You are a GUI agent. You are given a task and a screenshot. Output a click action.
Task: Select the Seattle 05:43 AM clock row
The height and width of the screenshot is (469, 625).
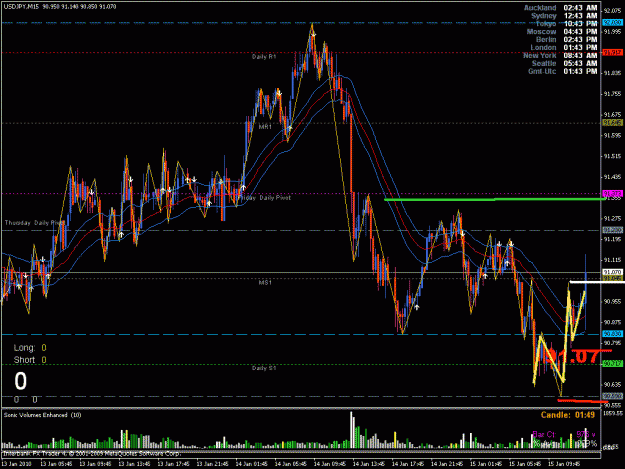564,63
